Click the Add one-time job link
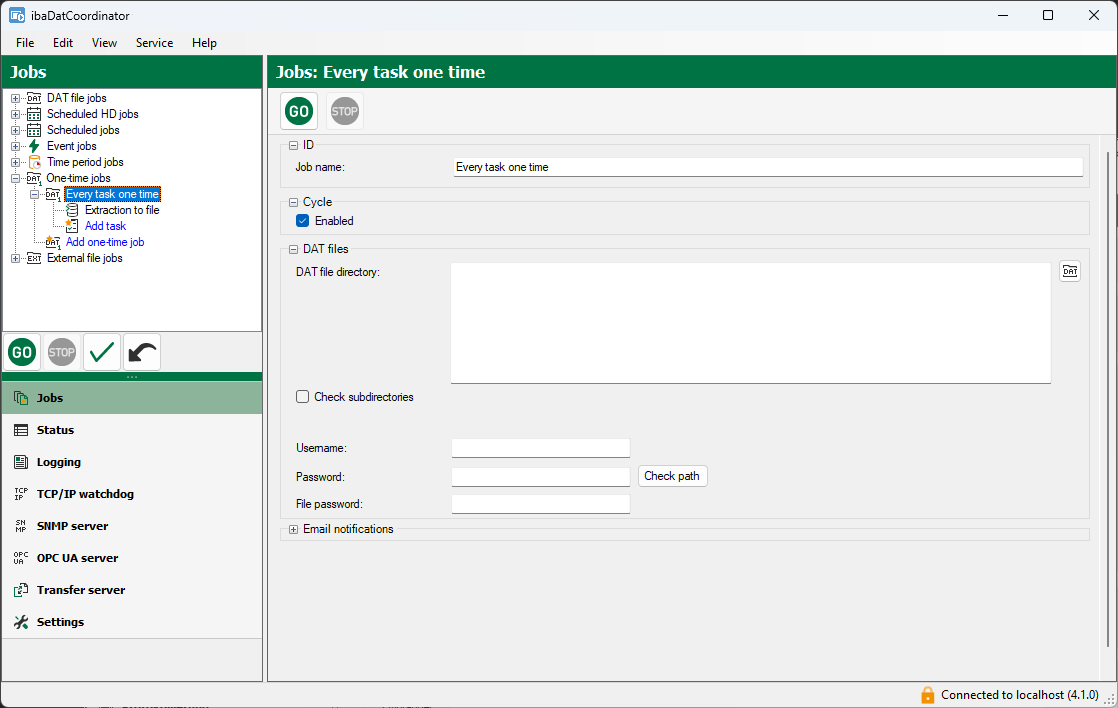1118x708 pixels. pyautogui.click(x=105, y=242)
